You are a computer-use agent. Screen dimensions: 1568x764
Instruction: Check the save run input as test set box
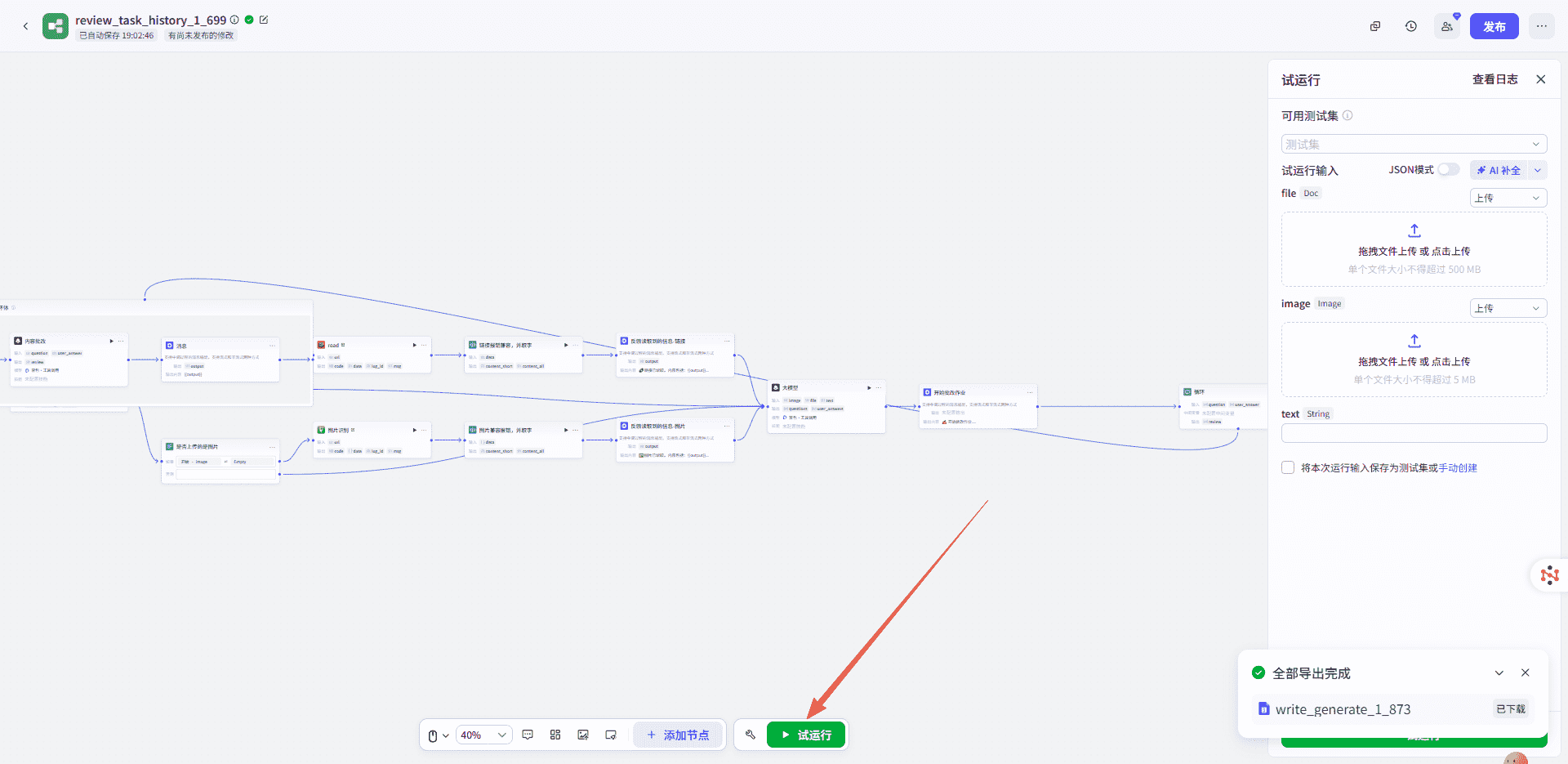[1288, 467]
